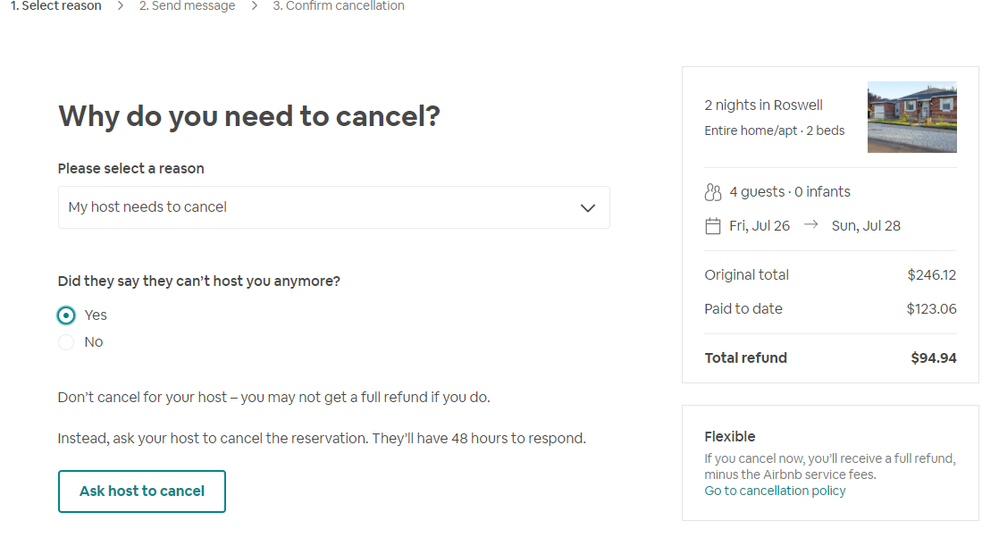Click the arrow between check-in and checkout dates
Viewport: 999px width, 538px height.
click(x=810, y=225)
